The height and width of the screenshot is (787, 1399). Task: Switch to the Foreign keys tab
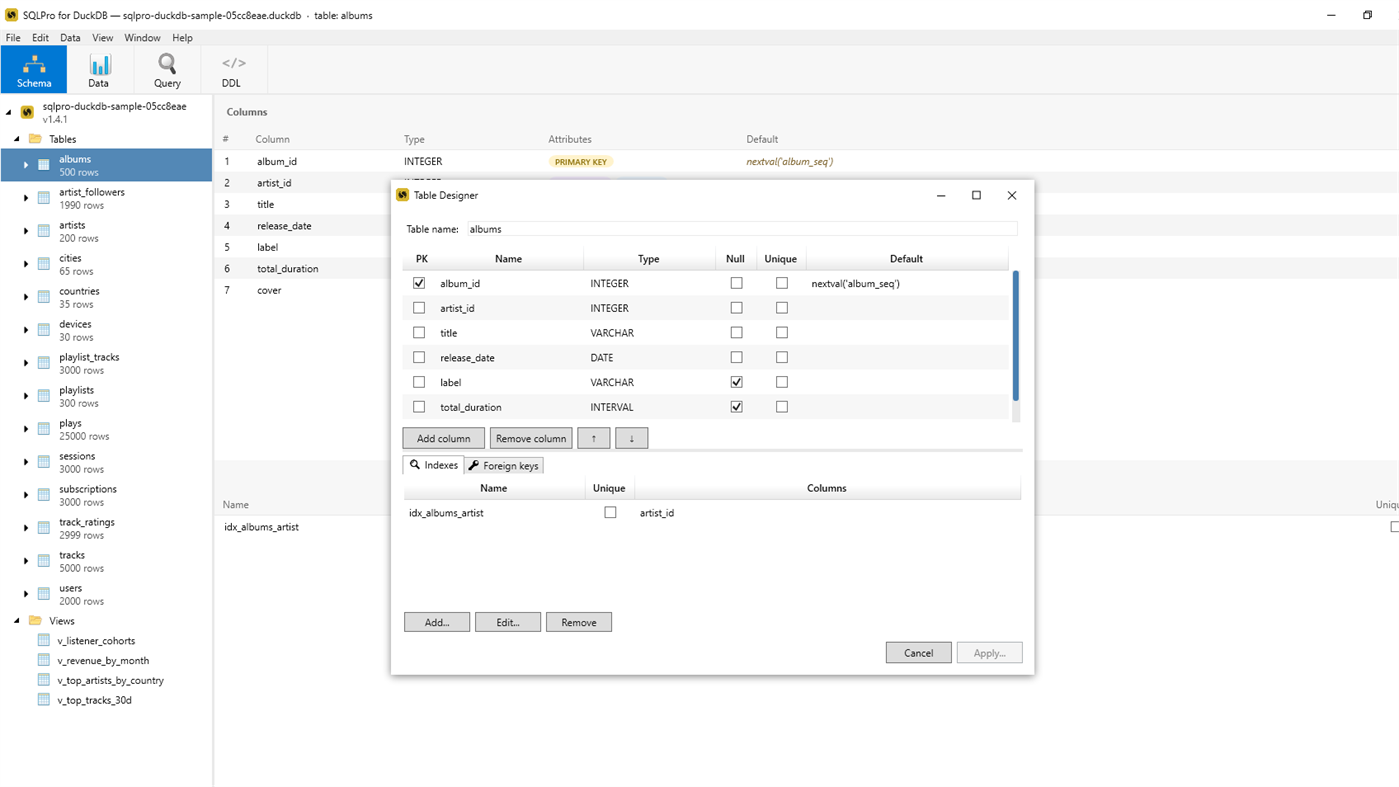tap(504, 465)
